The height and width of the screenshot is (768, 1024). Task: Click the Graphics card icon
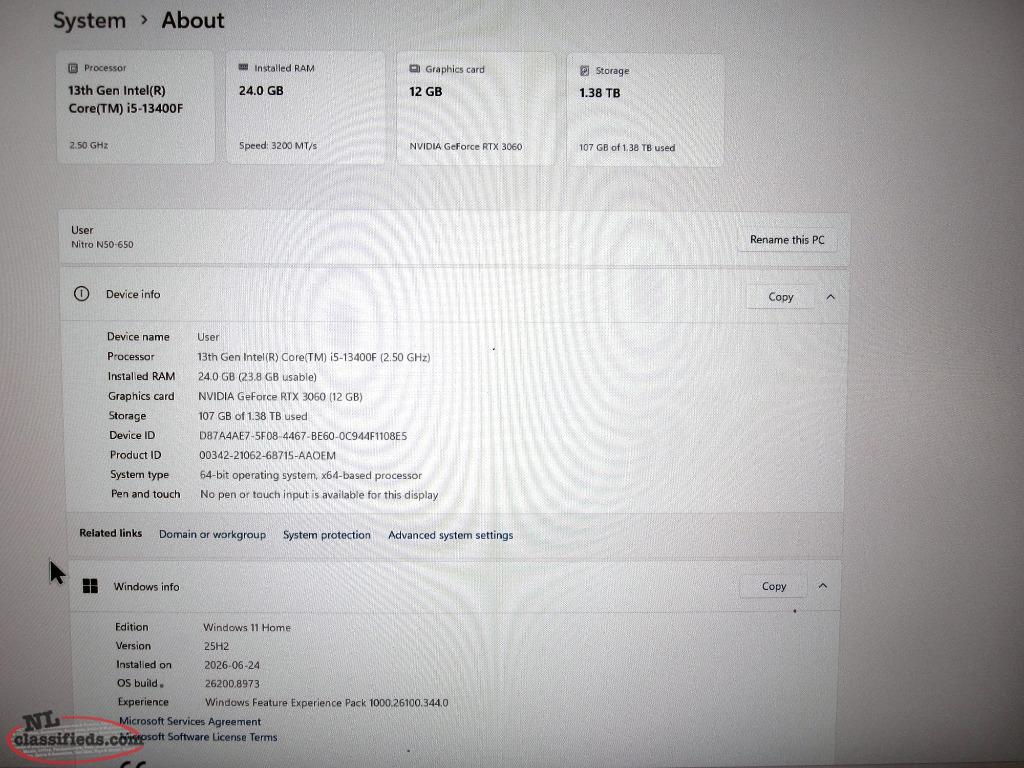point(415,69)
